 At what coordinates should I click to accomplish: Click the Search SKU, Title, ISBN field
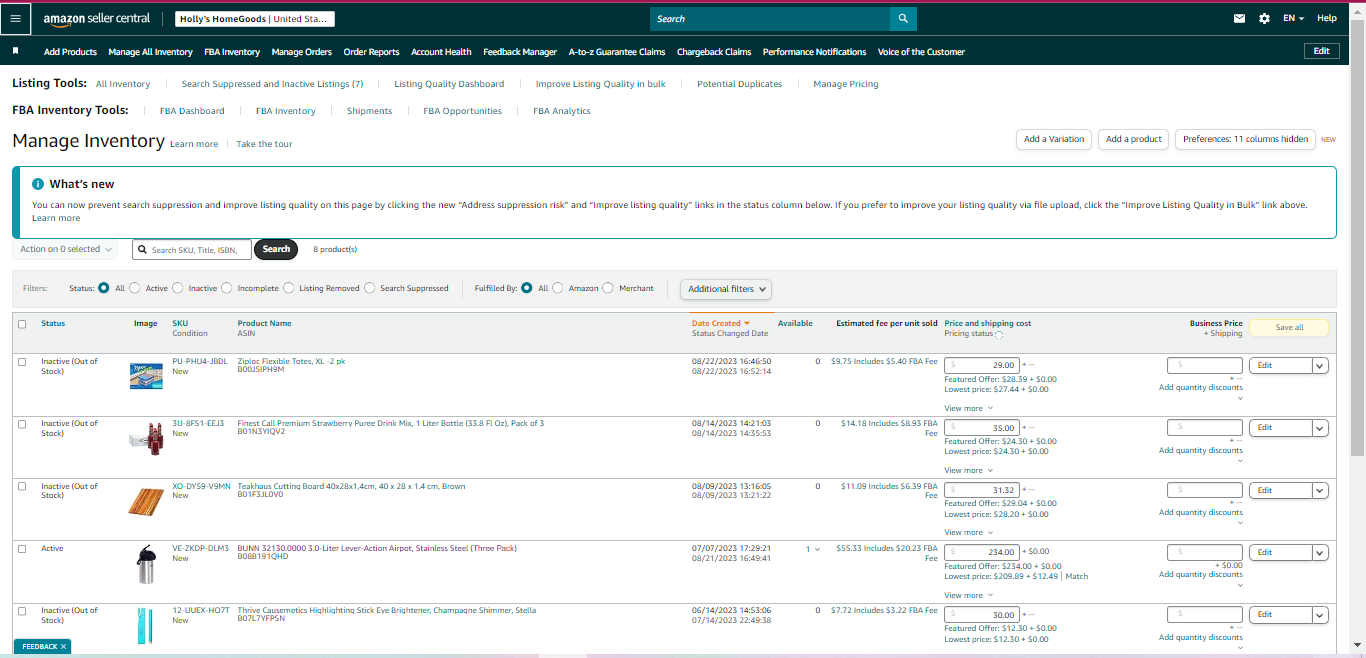click(x=191, y=249)
